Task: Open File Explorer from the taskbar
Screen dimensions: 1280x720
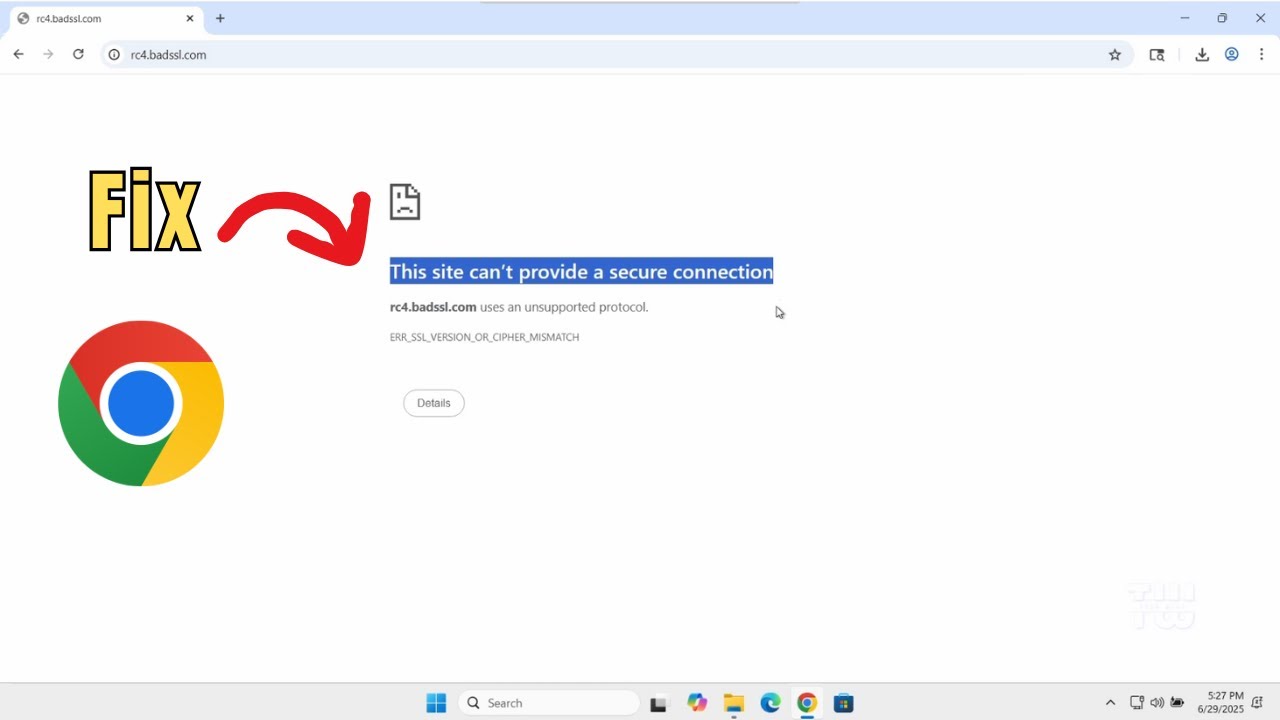Action: (734, 703)
